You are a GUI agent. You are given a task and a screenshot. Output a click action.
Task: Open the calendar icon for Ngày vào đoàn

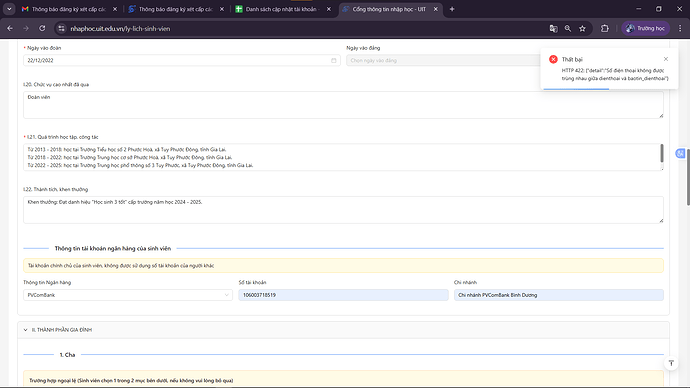(334, 60)
